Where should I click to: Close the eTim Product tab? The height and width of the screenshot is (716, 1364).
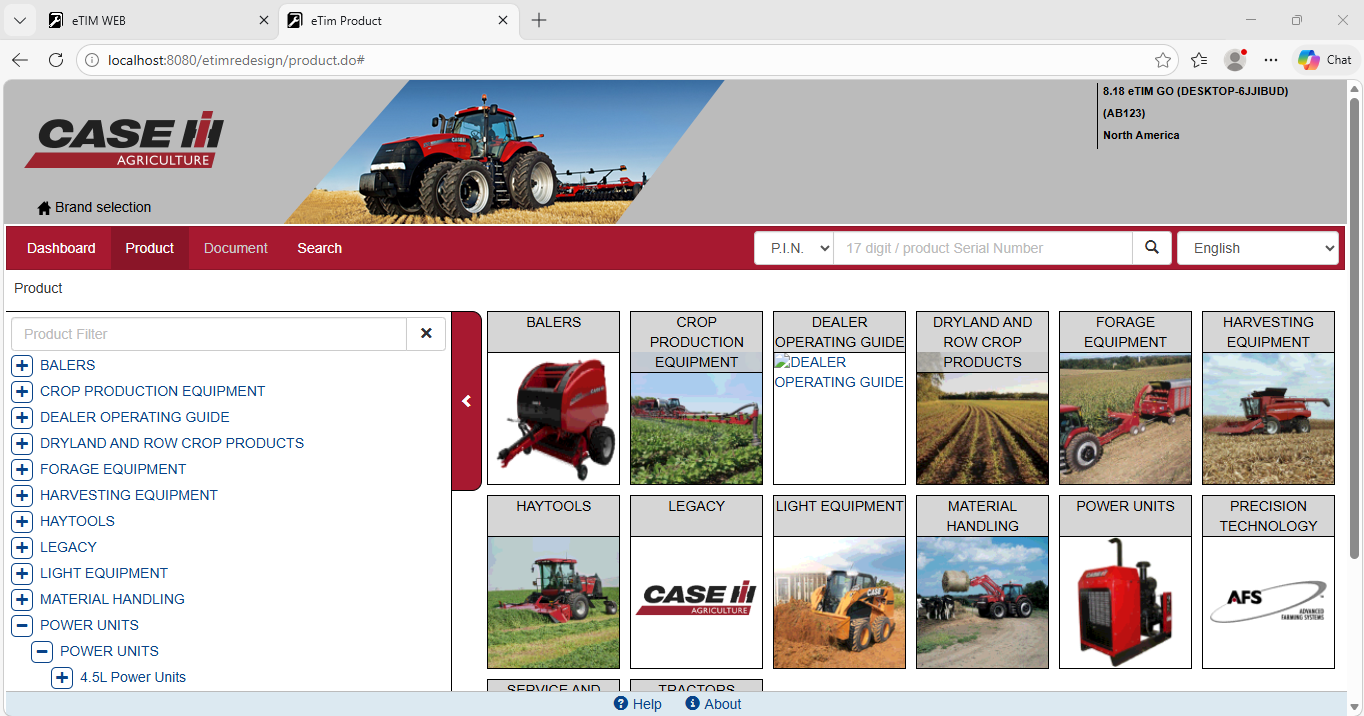point(503,20)
